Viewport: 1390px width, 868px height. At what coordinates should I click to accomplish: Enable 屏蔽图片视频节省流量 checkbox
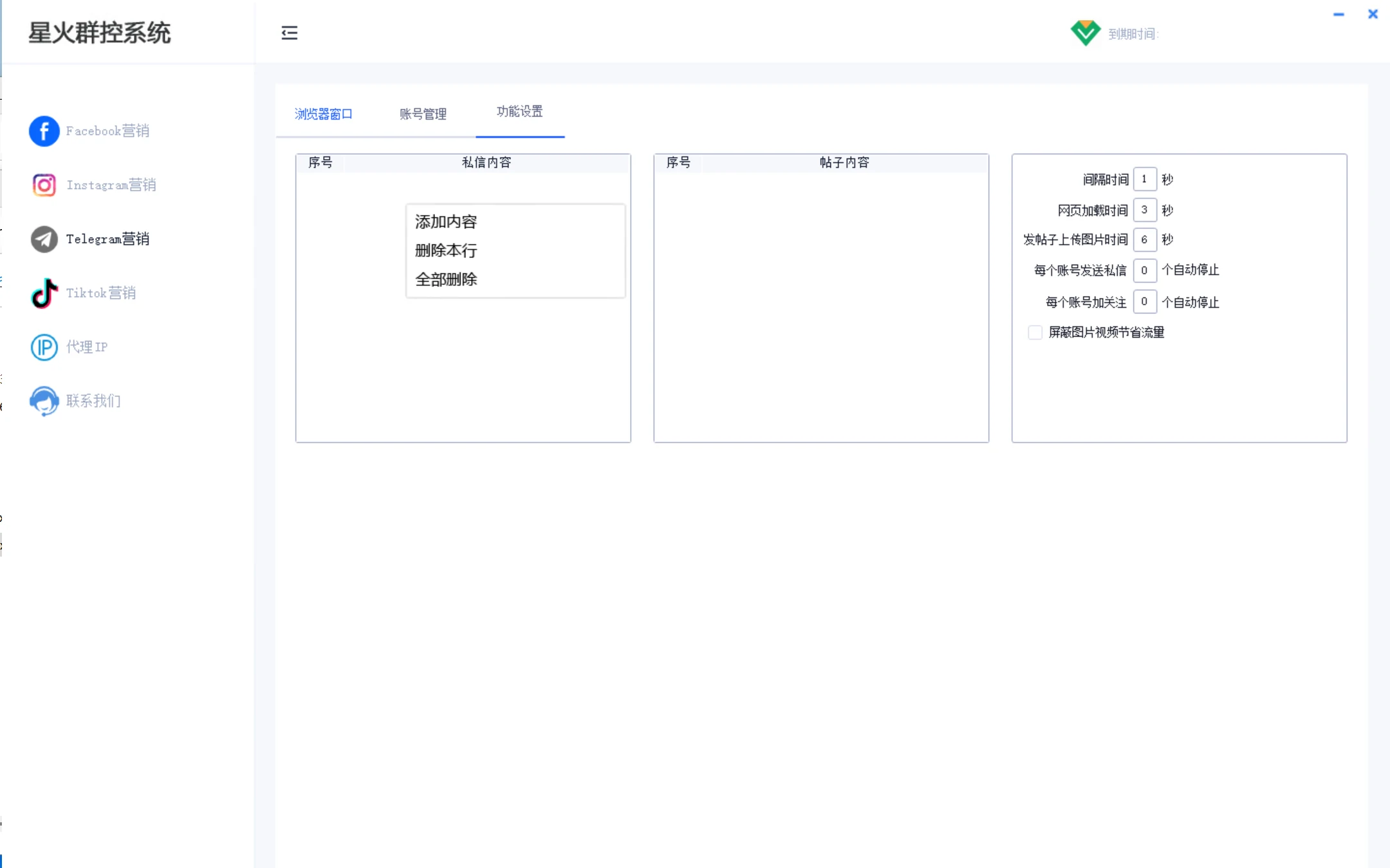click(1035, 333)
